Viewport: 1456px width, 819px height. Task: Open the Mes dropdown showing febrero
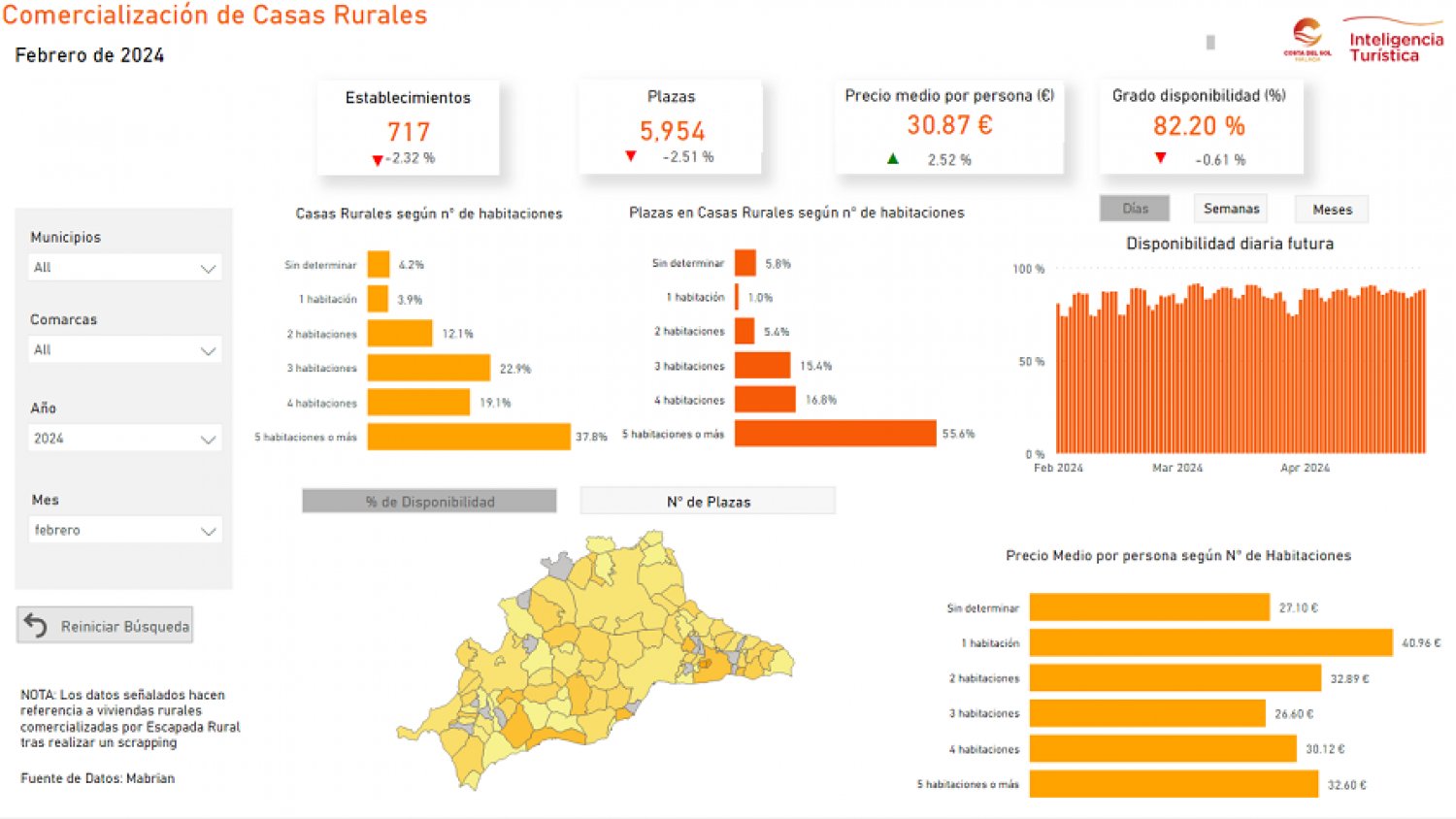click(124, 531)
